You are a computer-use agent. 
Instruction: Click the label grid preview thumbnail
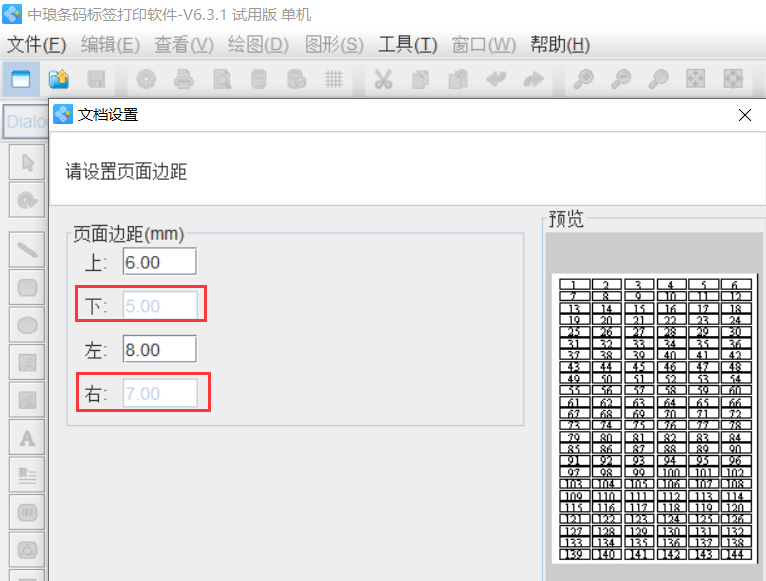(x=655, y=418)
